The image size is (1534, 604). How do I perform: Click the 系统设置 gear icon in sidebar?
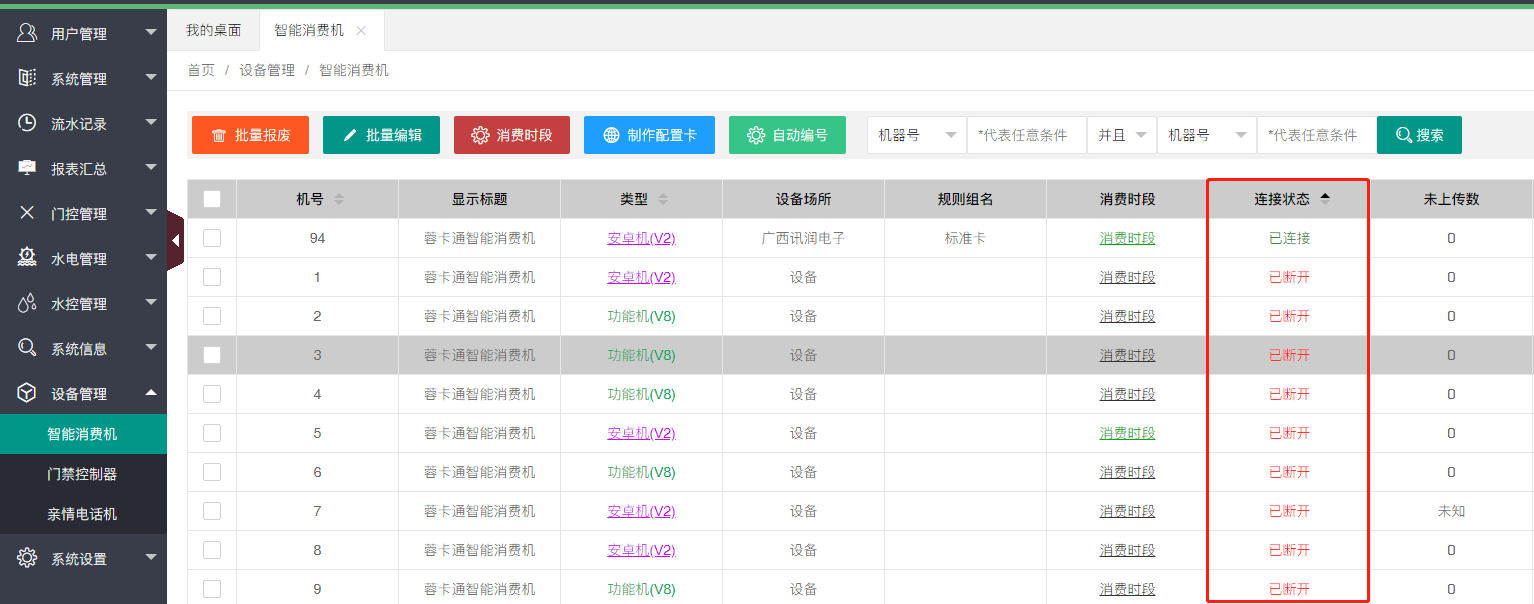pyautogui.click(x=27, y=558)
